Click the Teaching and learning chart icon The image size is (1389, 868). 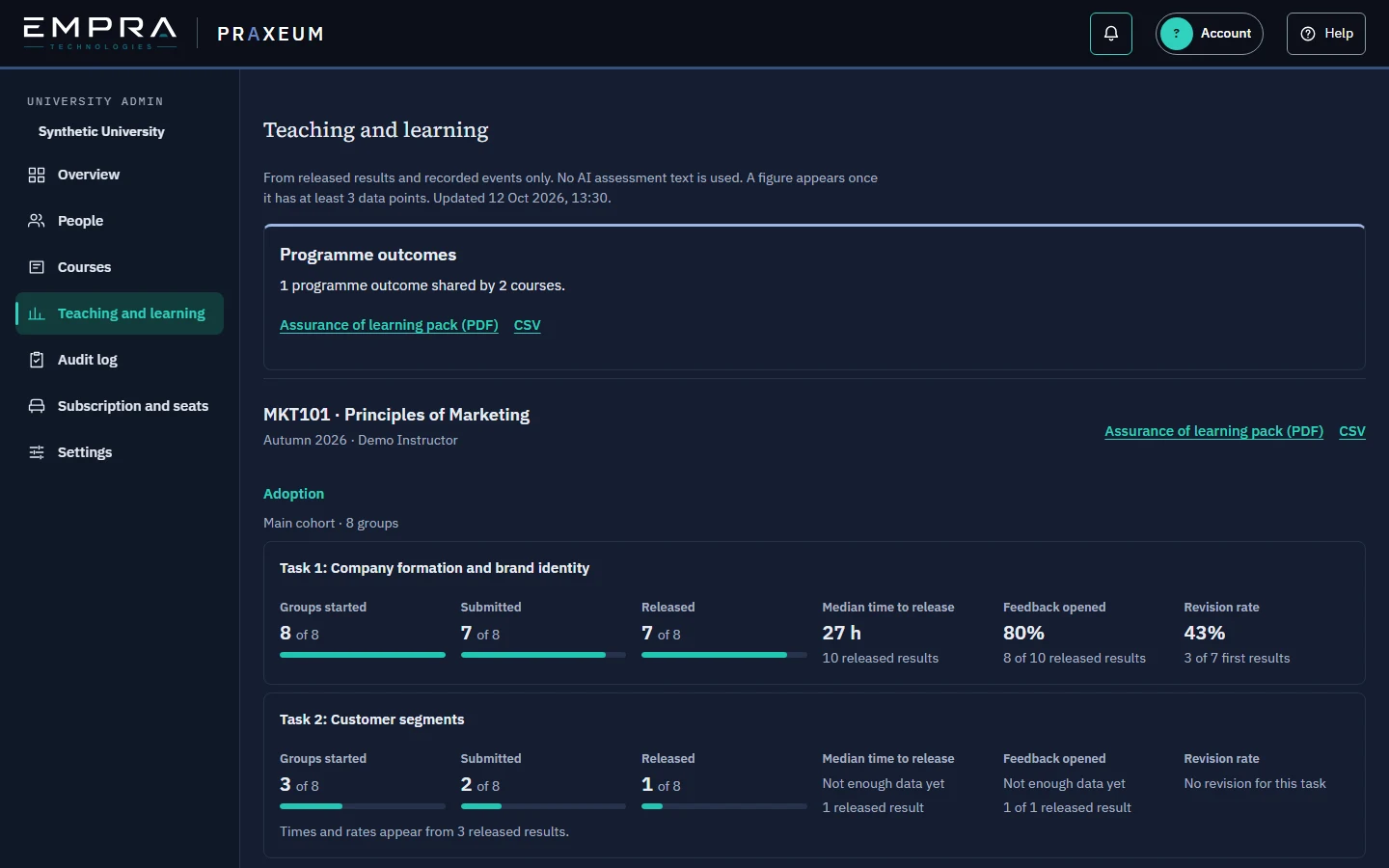[37, 313]
